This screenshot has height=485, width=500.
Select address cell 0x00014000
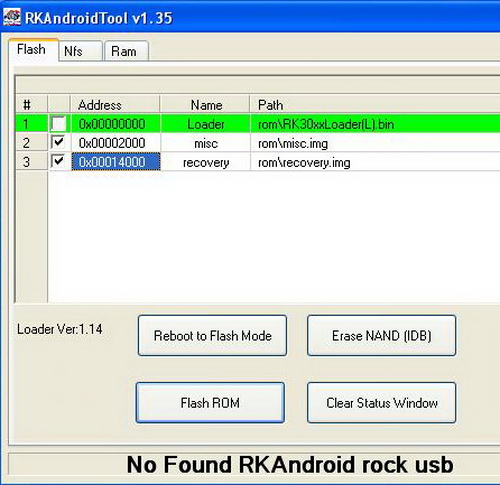click(116, 162)
